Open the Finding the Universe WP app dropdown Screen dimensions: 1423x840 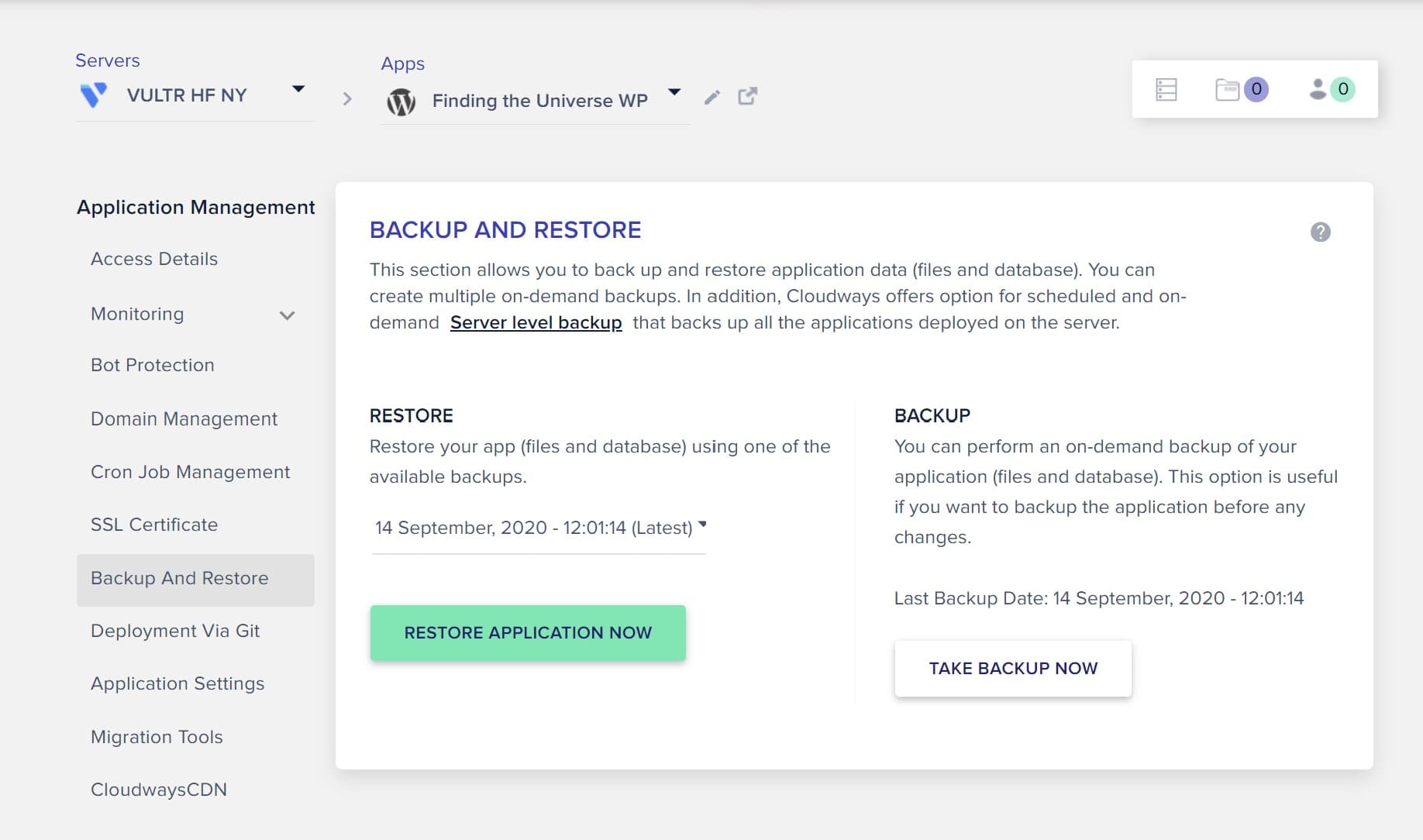674,92
